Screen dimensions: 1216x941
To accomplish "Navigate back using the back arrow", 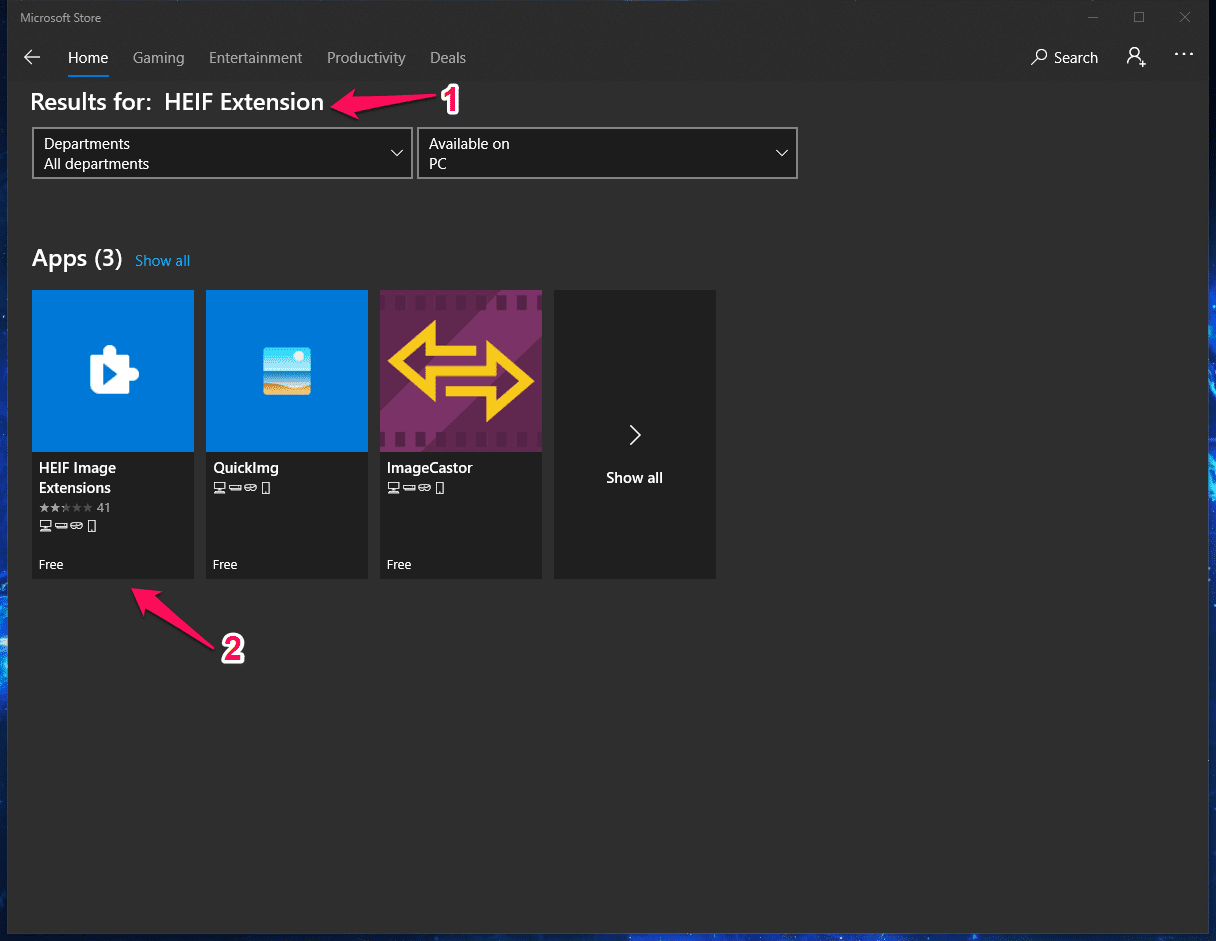I will [x=31, y=57].
